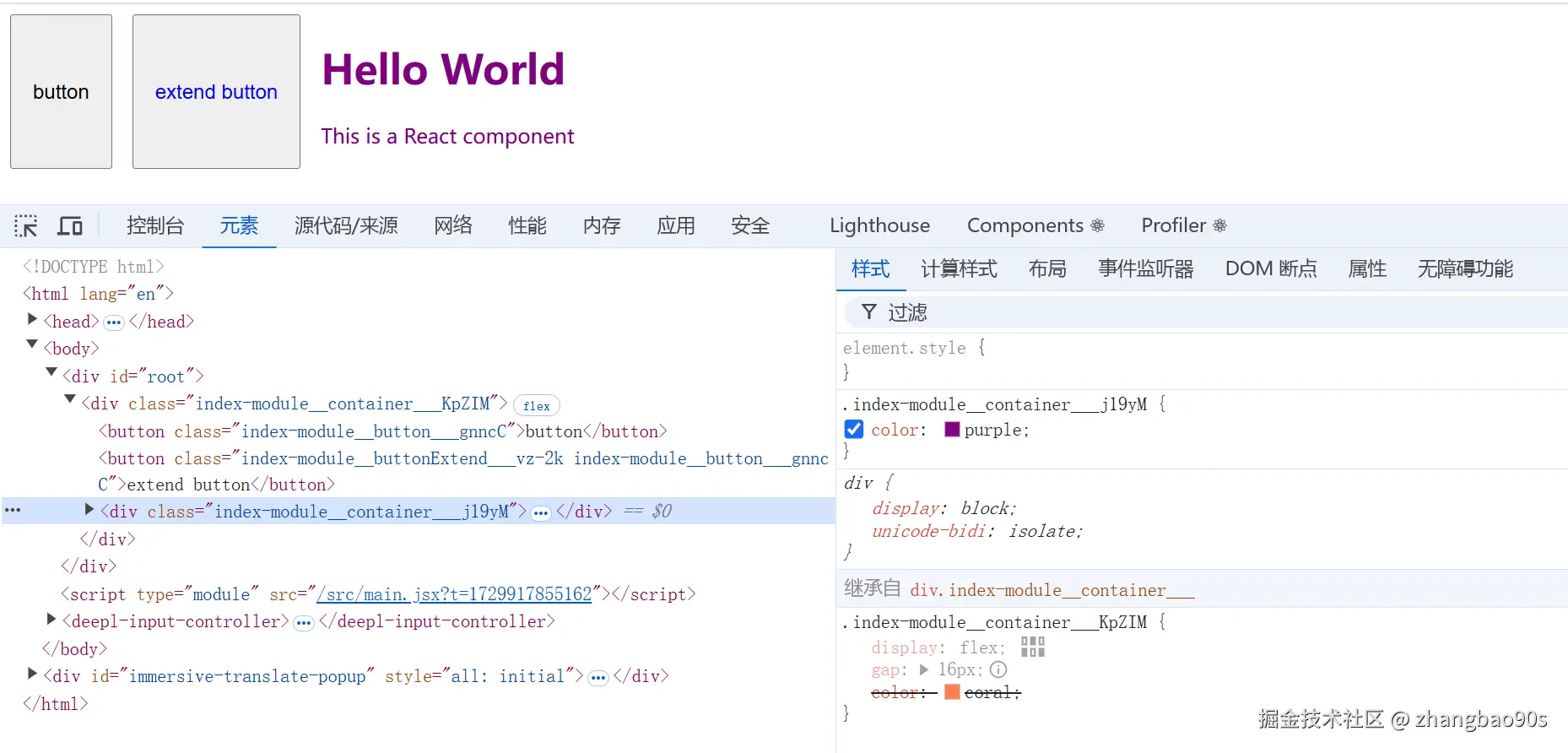Open the /src/main.jsx script link

pos(454,594)
